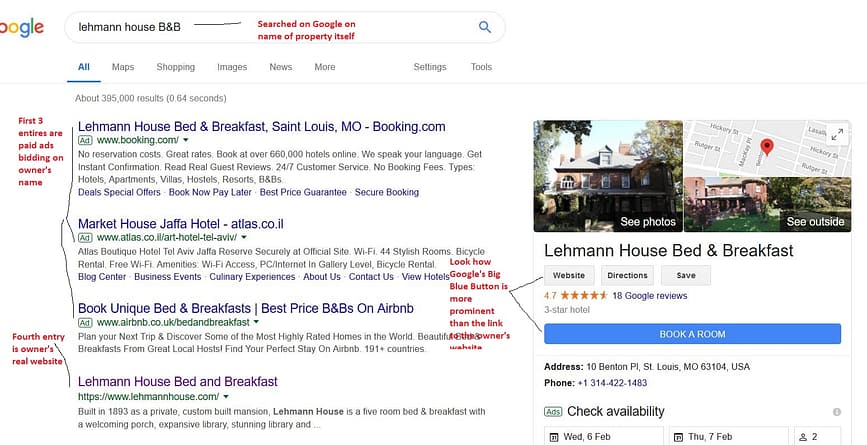867x445 pixels.
Task: Expand the map with the arrows icon
Action: [x=837, y=134]
